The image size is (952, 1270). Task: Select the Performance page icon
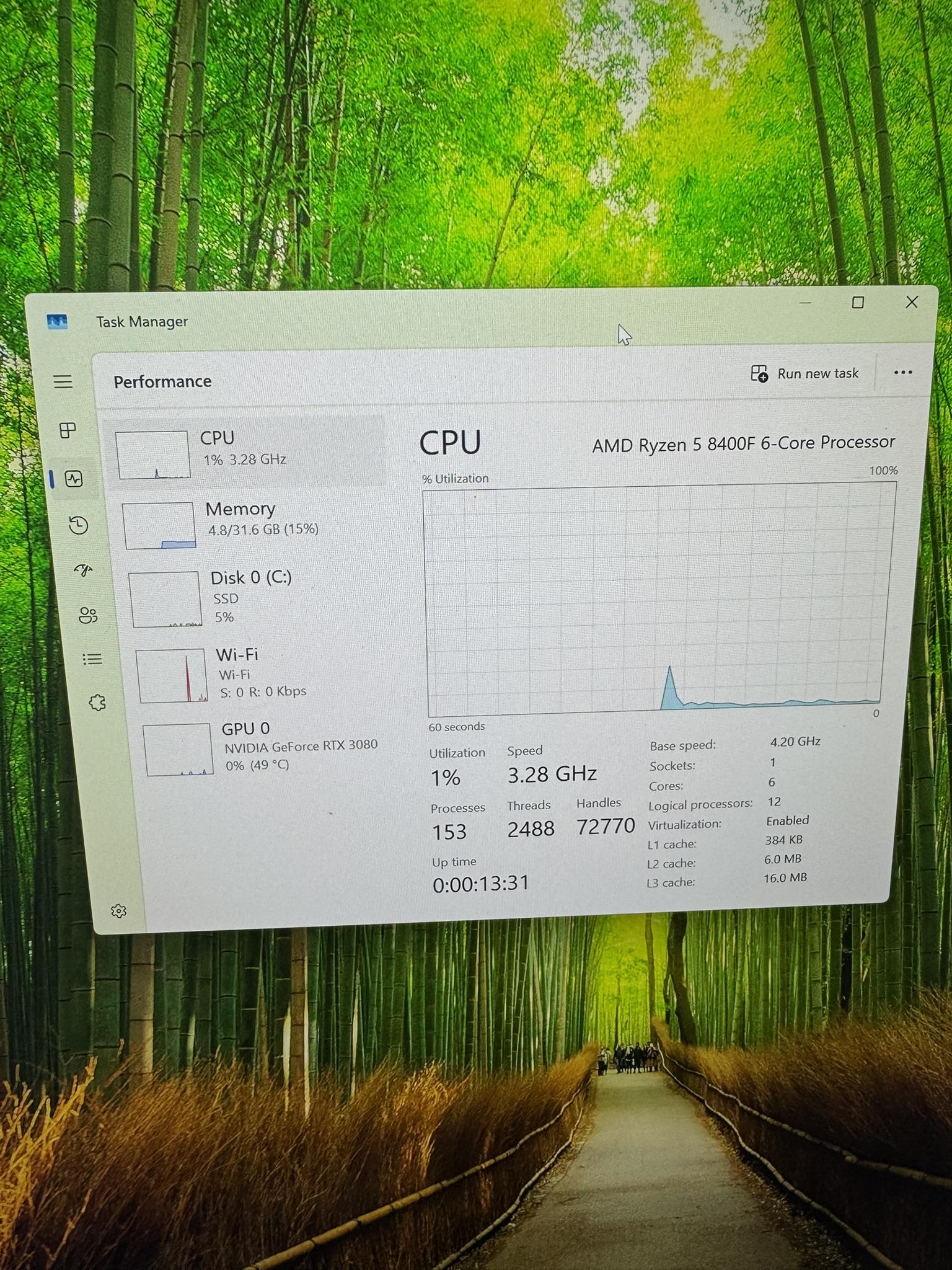click(74, 479)
